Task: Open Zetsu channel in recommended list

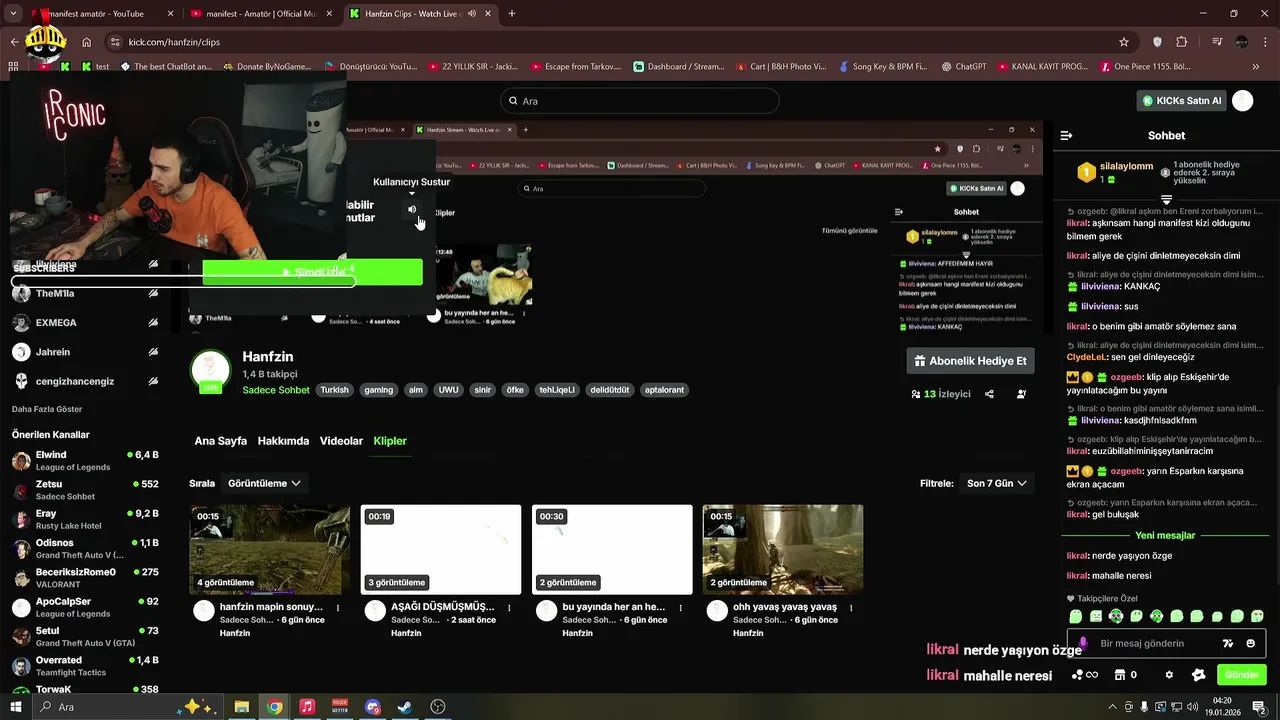Action: coord(85,489)
